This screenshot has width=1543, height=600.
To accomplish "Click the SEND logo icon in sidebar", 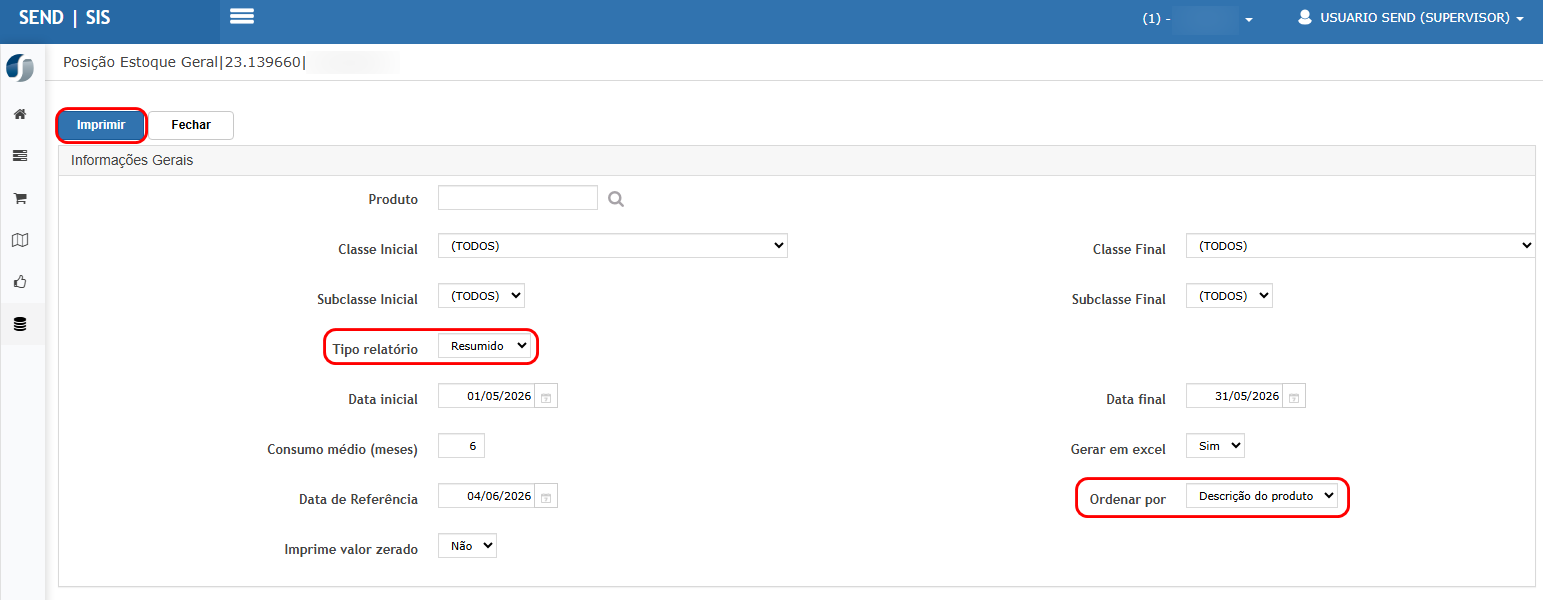I will pos(19,68).
